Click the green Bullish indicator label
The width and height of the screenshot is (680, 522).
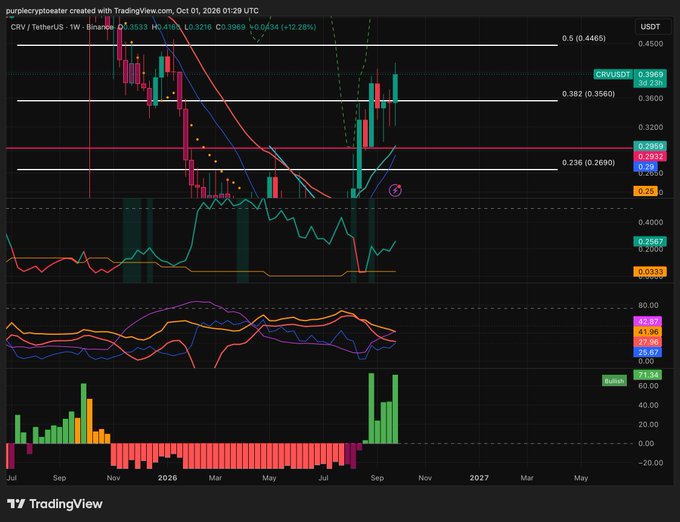pyautogui.click(x=614, y=381)
